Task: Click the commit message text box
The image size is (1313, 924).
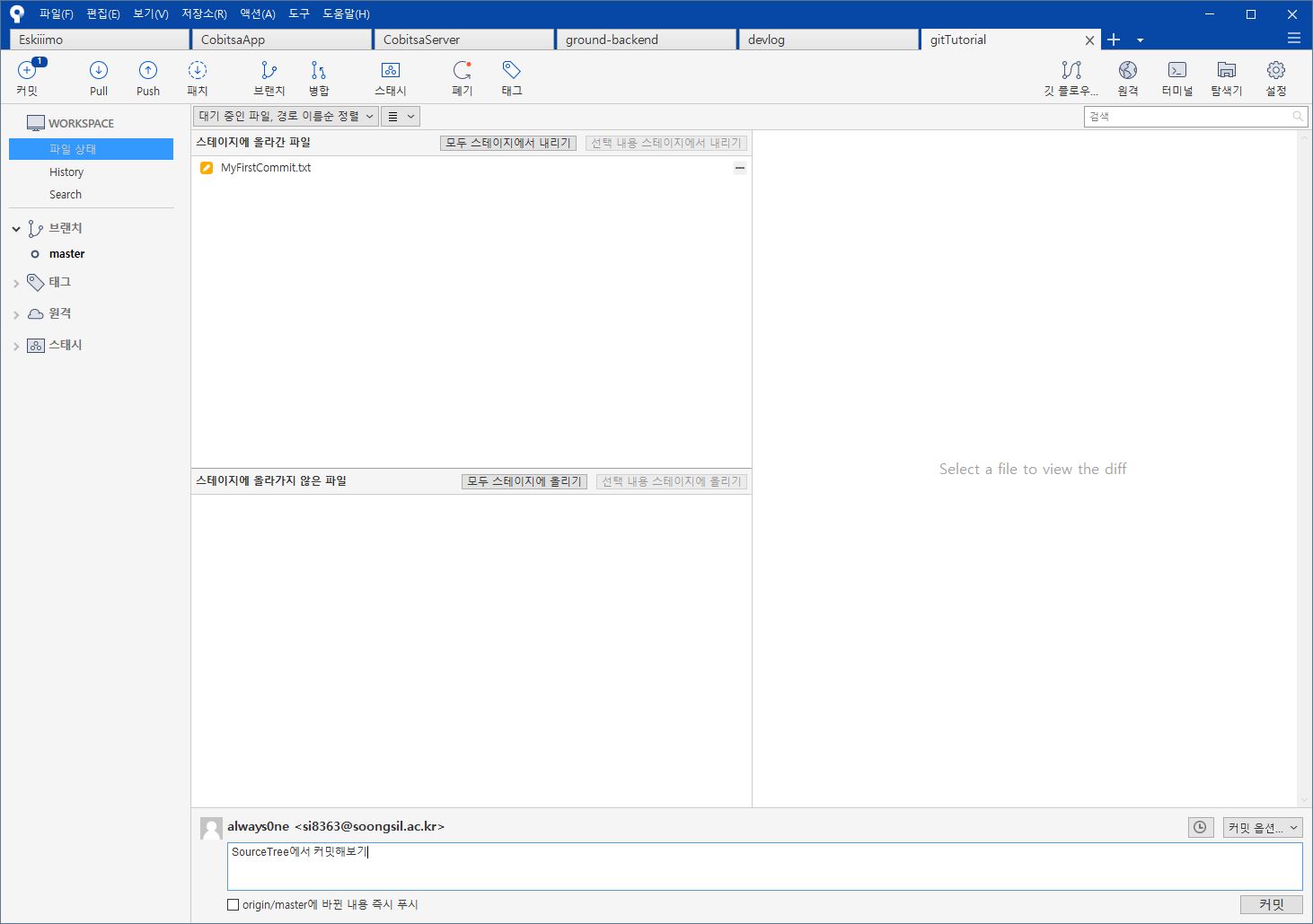Action: pyautogui.click(x=764, y=867)
